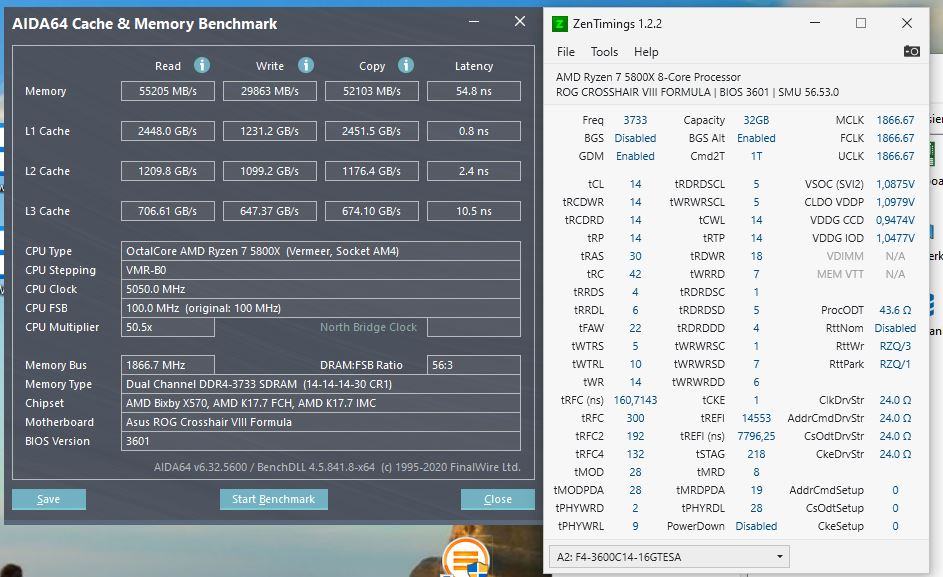Click the RttNom Disabled value
The height and width of the screenshot is (577, 943).
click(895, 328)
